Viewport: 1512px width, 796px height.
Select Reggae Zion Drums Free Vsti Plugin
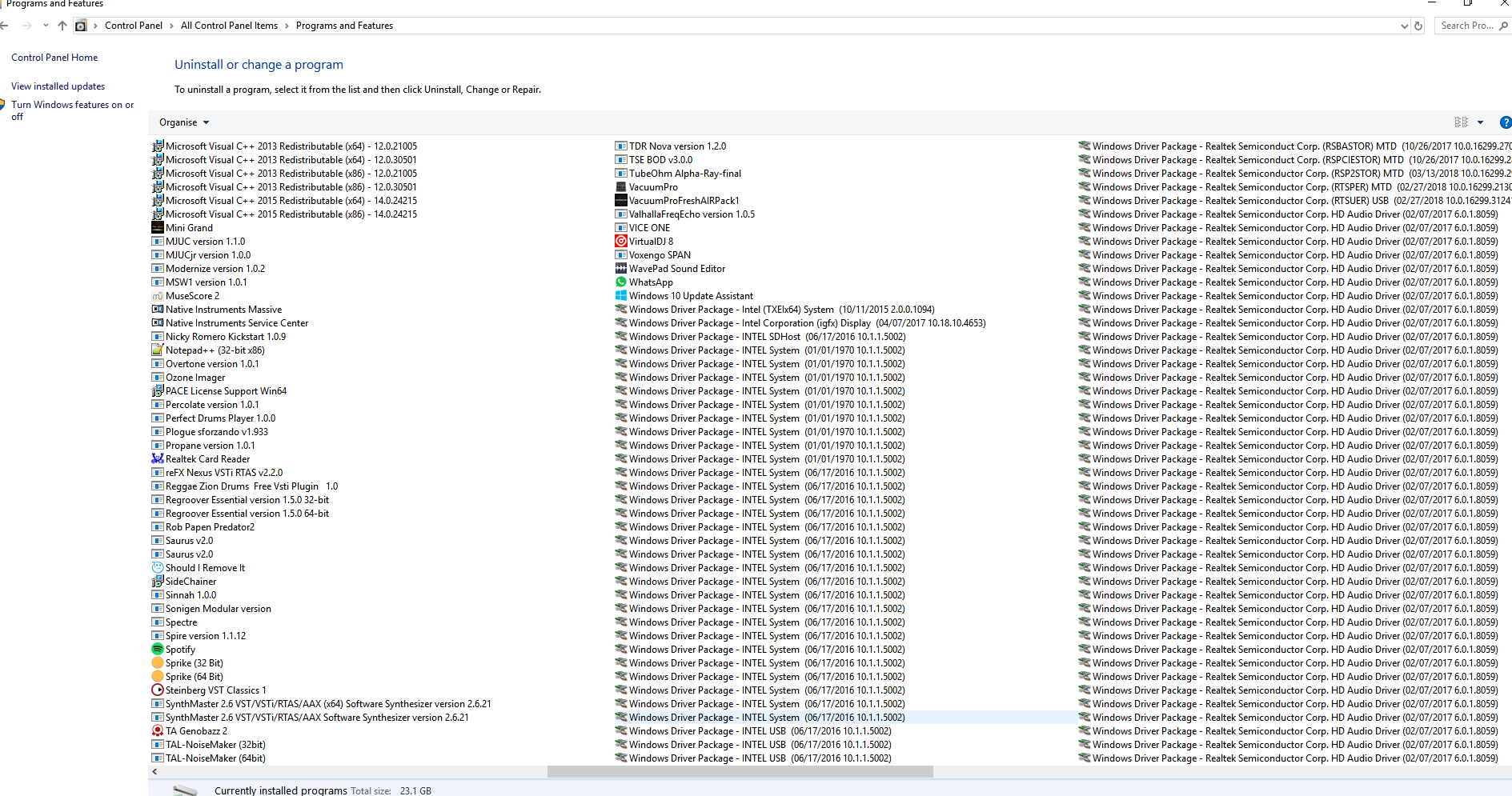(251, 486)
